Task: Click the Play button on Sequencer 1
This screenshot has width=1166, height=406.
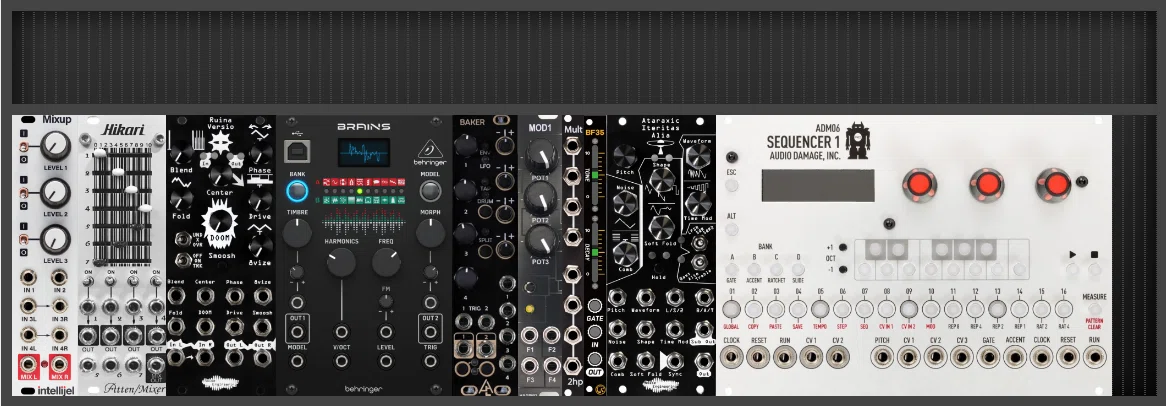Action: coord(1072,269)
